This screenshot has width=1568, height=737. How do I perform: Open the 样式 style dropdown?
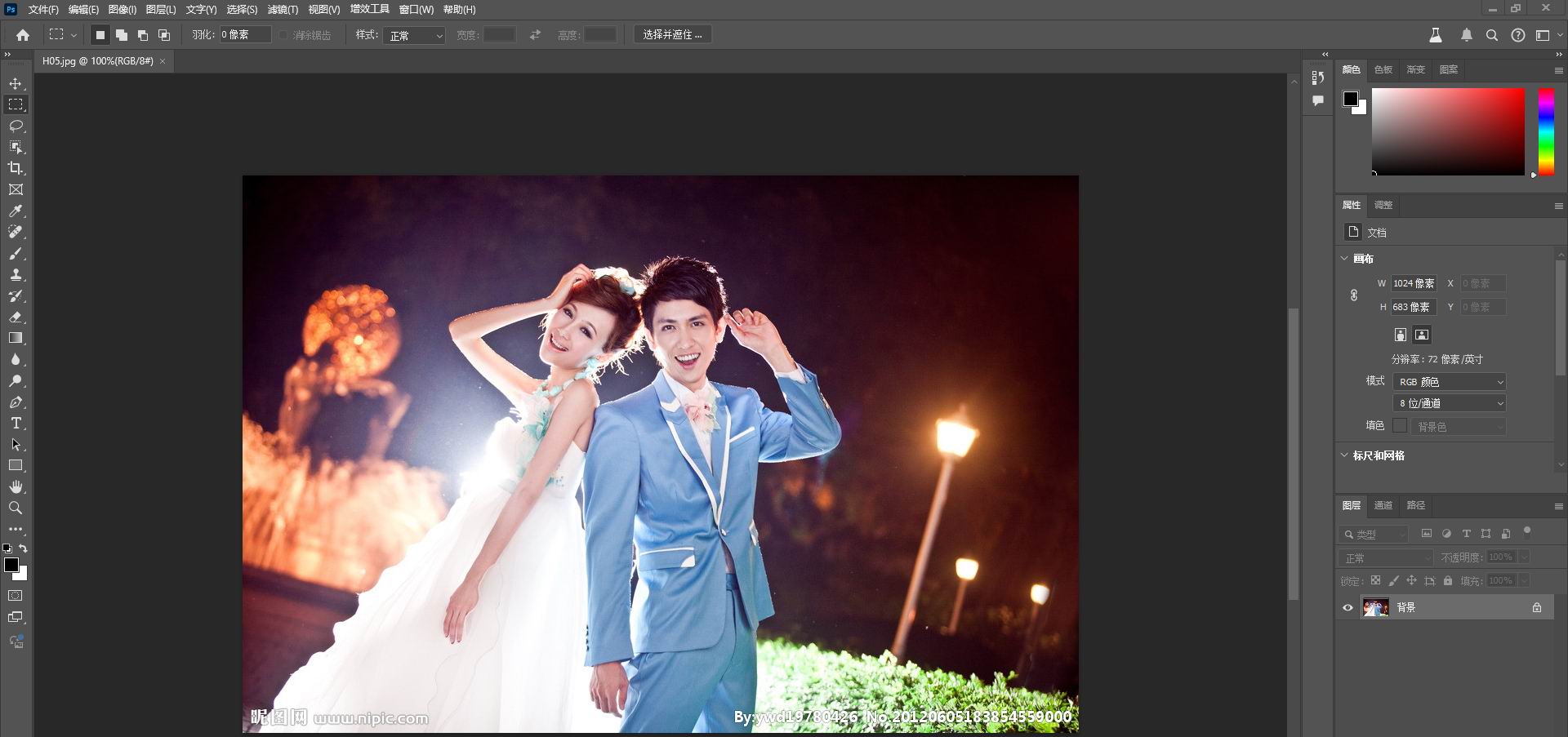414,35
